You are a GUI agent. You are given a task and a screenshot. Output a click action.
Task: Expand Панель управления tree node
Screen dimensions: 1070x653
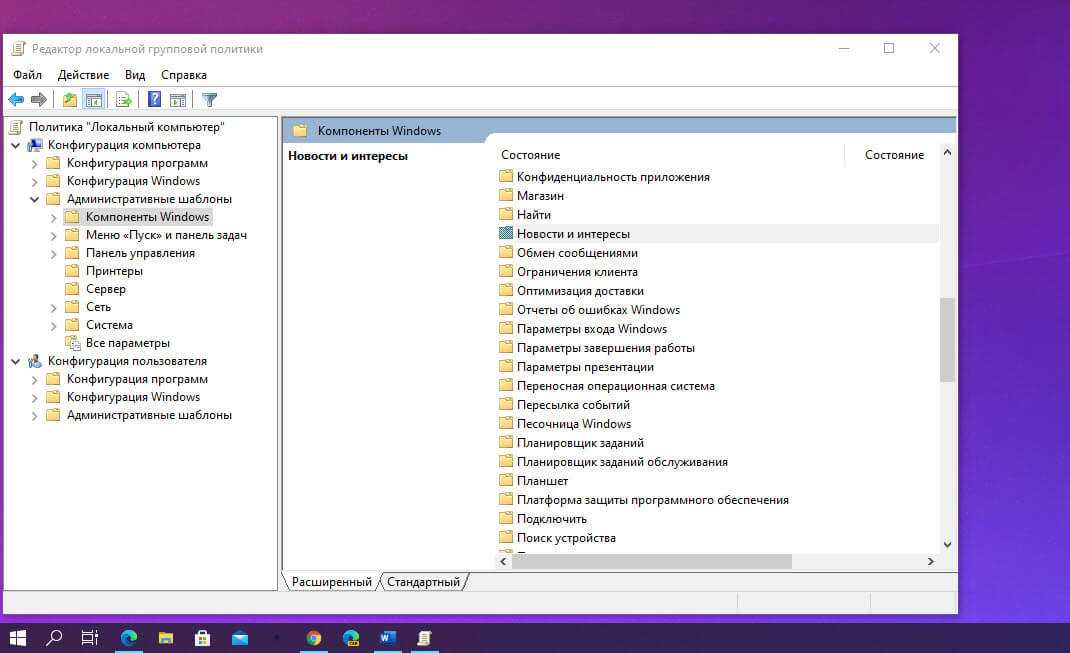click(53, 253)
